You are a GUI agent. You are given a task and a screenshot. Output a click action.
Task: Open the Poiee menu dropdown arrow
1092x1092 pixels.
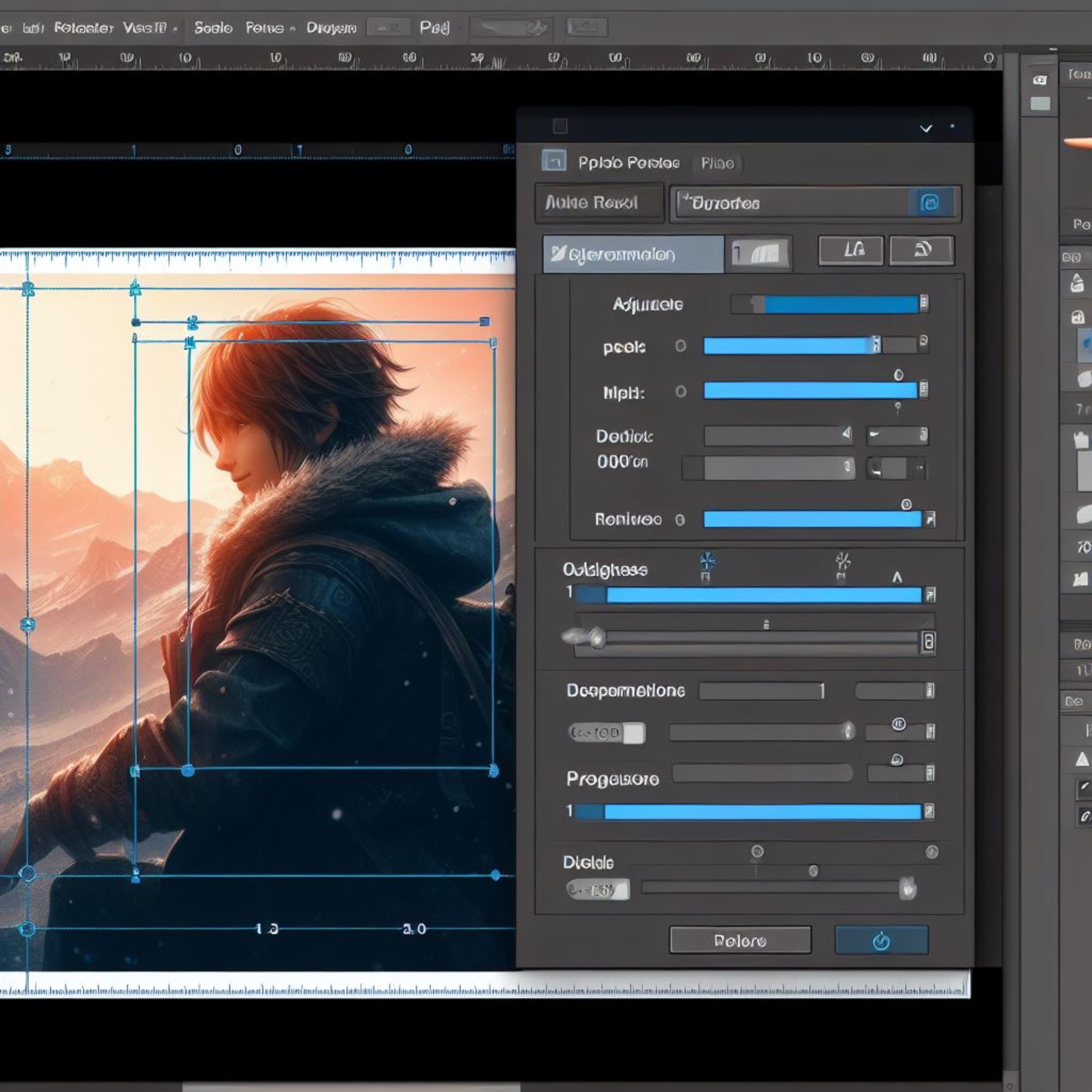click(x=293, y=28)
